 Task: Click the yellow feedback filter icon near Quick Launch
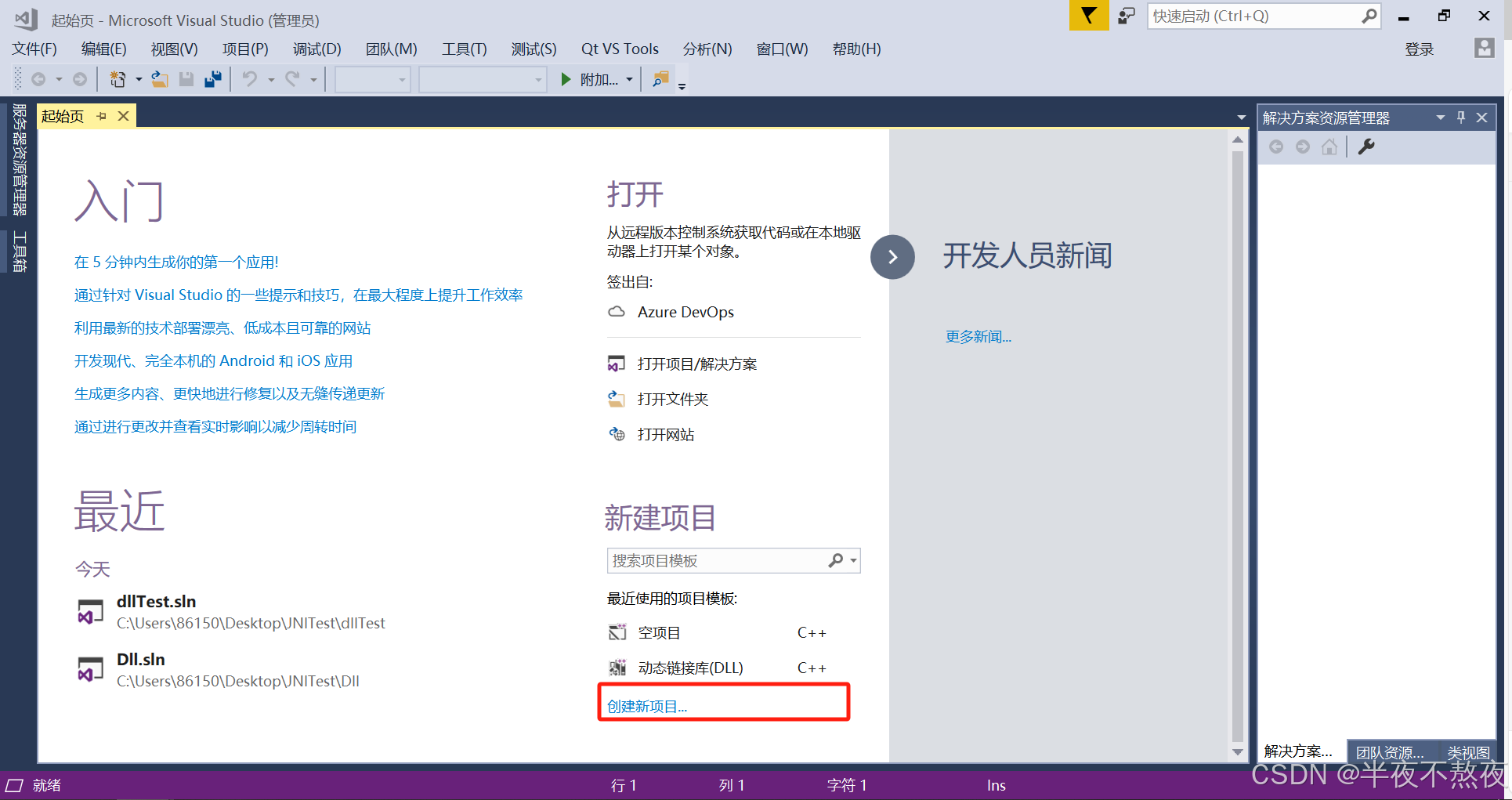pos(1088,15)
